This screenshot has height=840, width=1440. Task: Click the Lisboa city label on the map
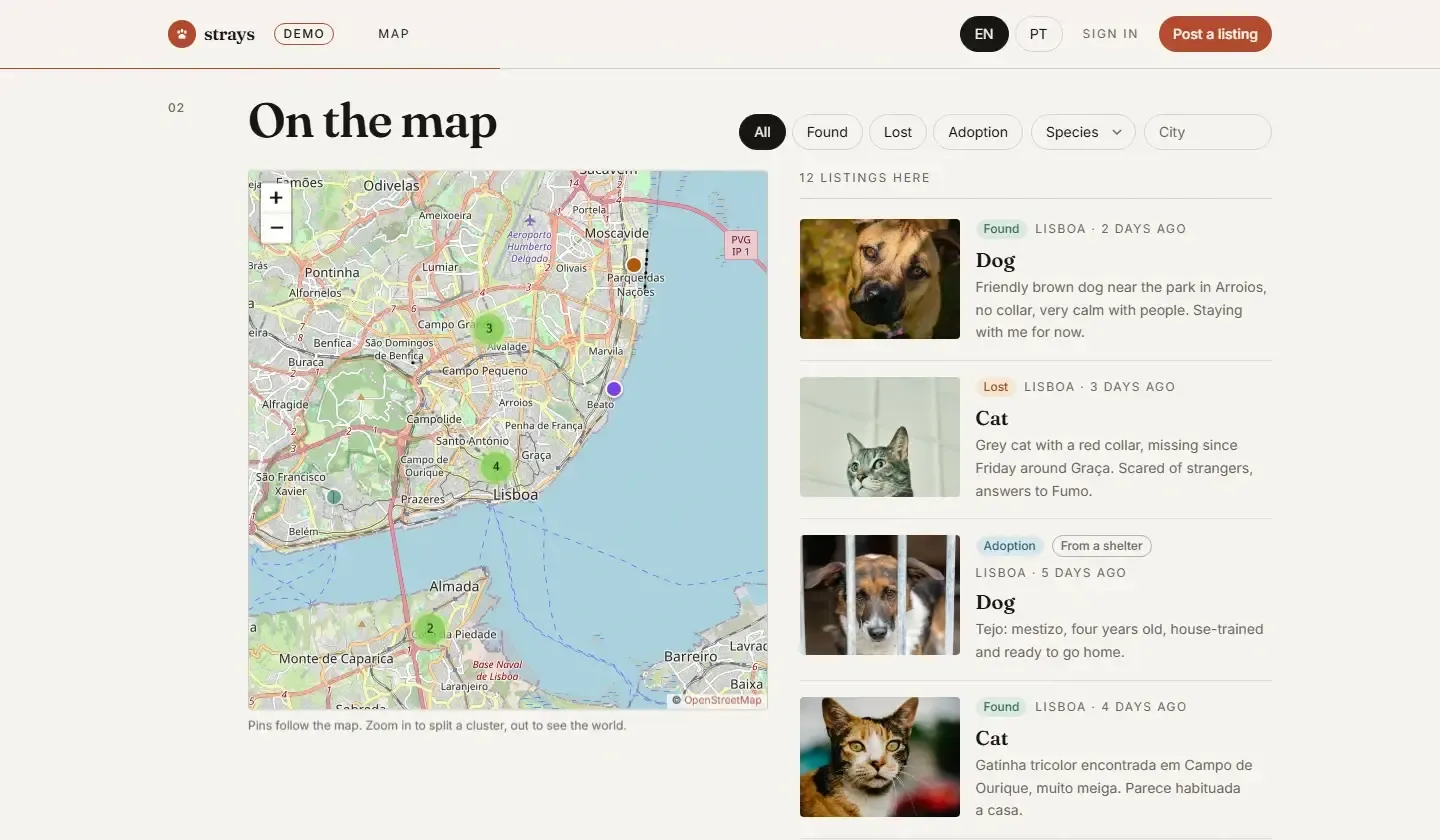(x=516, y=494)
